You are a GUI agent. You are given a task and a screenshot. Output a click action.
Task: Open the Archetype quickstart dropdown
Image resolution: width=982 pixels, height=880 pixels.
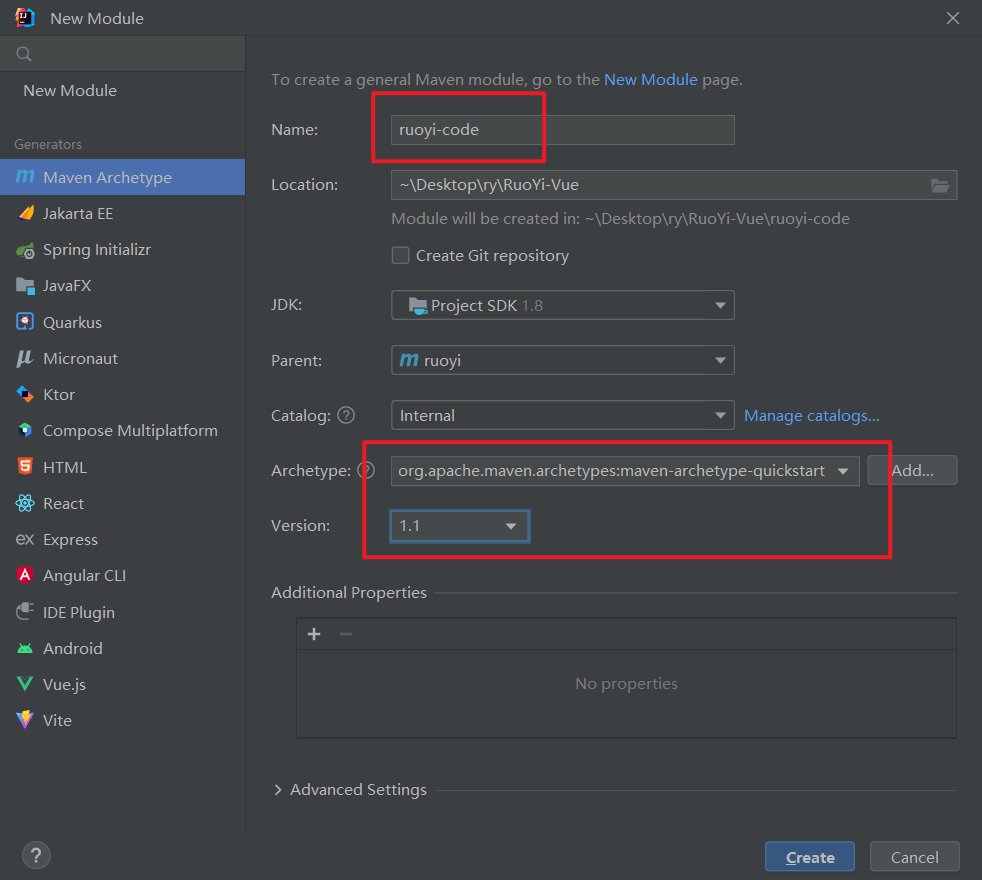(625, 471)
